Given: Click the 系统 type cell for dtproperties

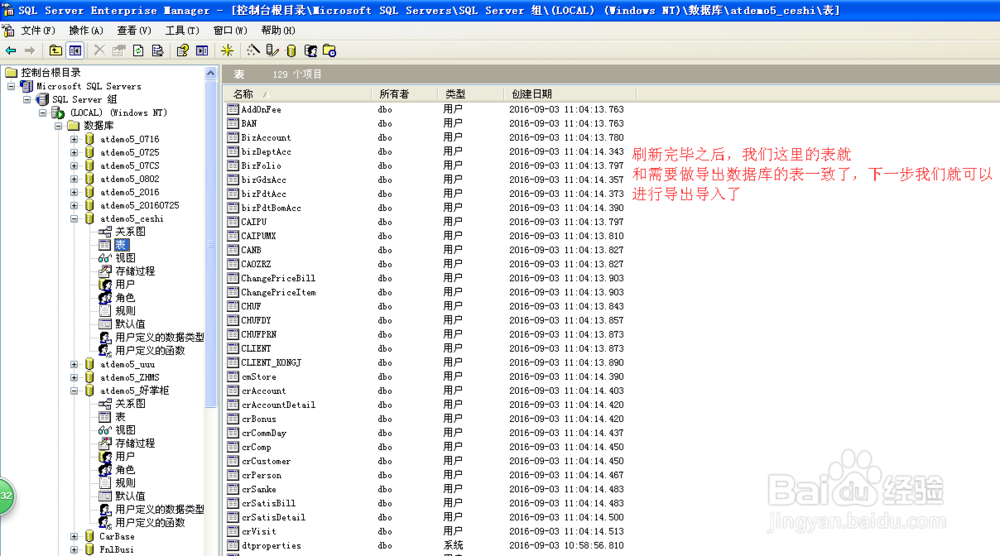Looking at the screenshot, I should (453, 545).
